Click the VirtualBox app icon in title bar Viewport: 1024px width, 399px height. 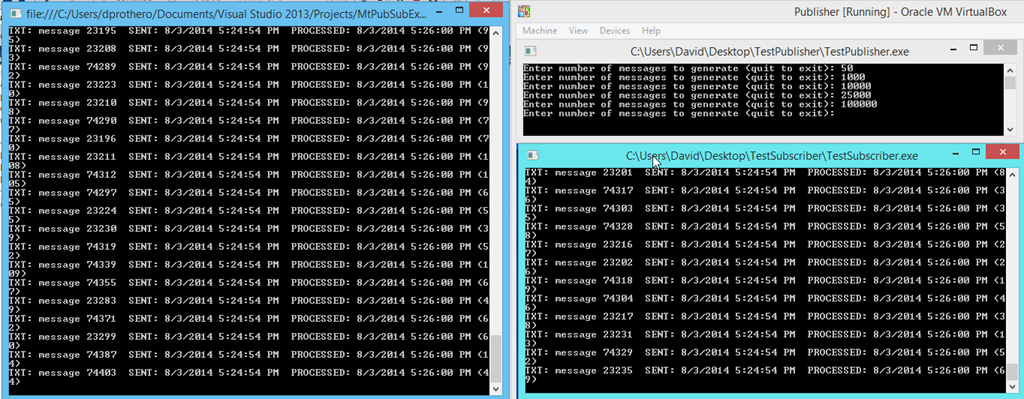[x=524, y=11]
